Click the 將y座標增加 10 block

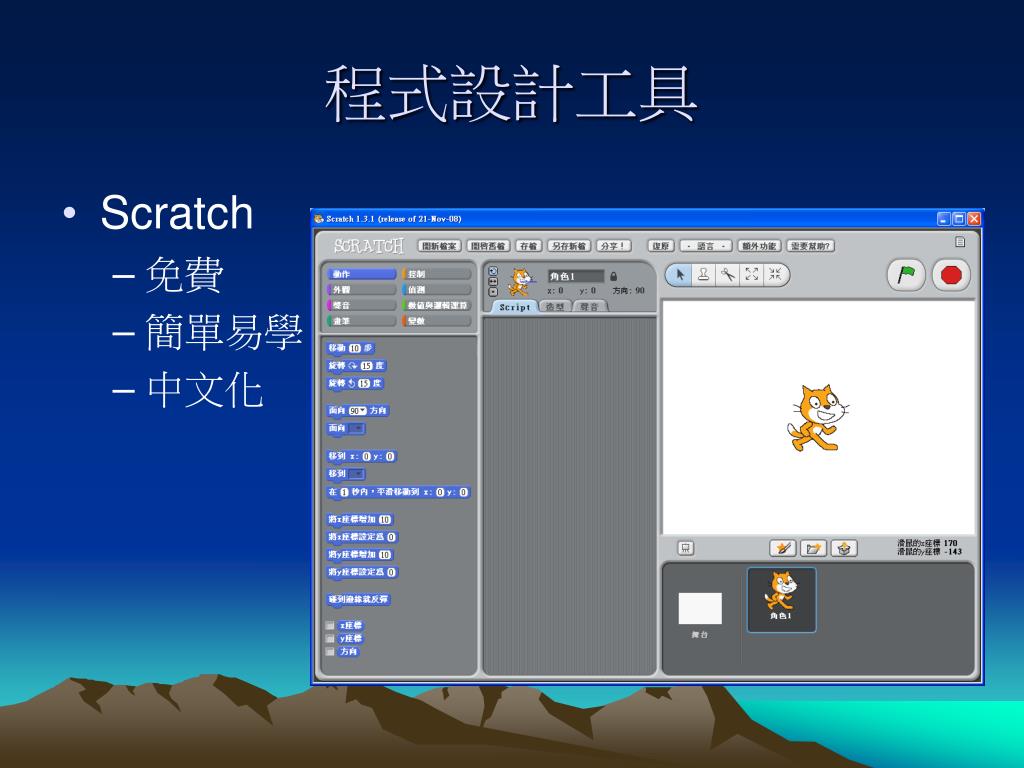pos(360,555)
